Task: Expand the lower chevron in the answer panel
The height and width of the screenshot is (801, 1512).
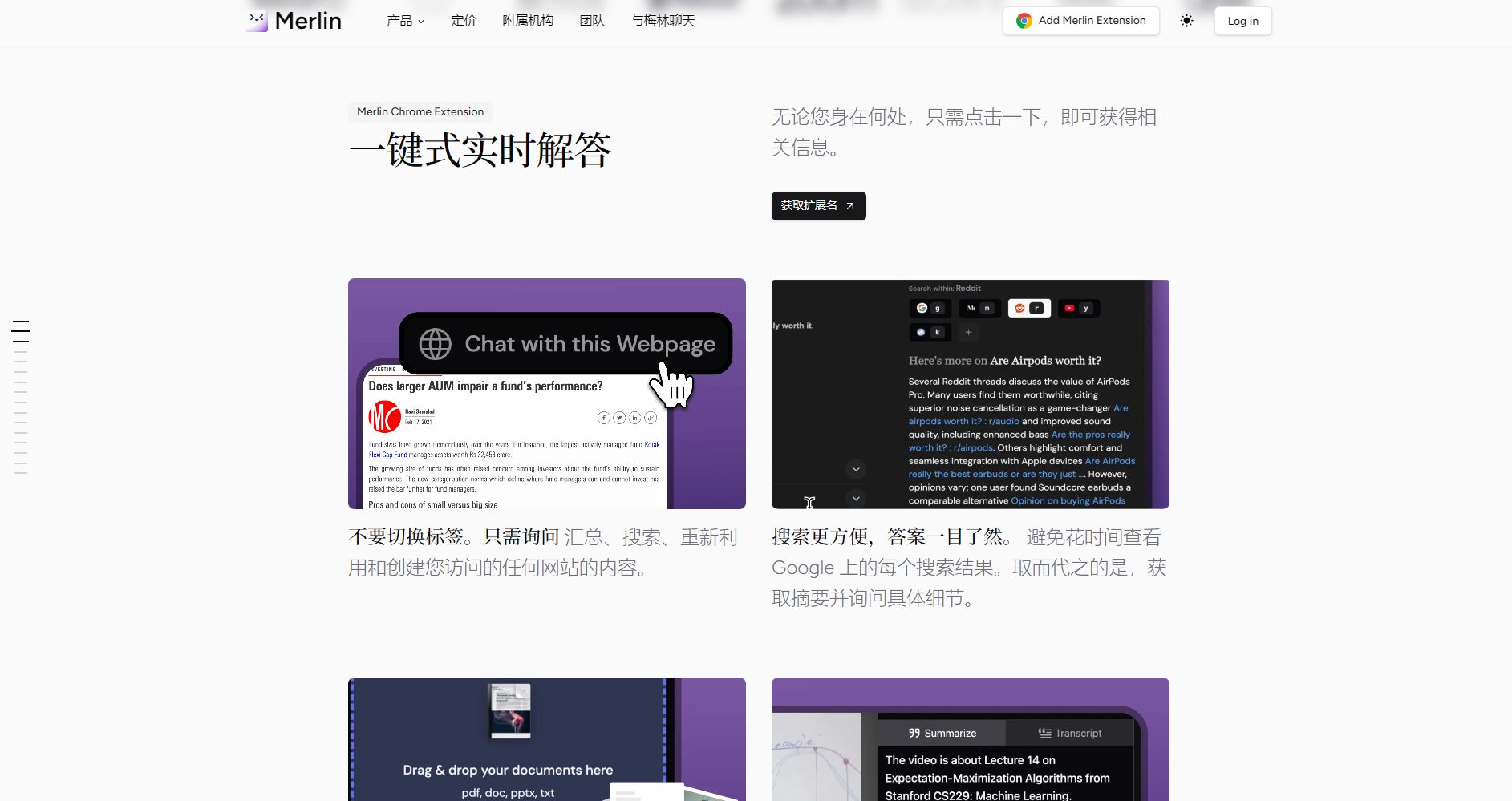Action: [x=856, y=498]
